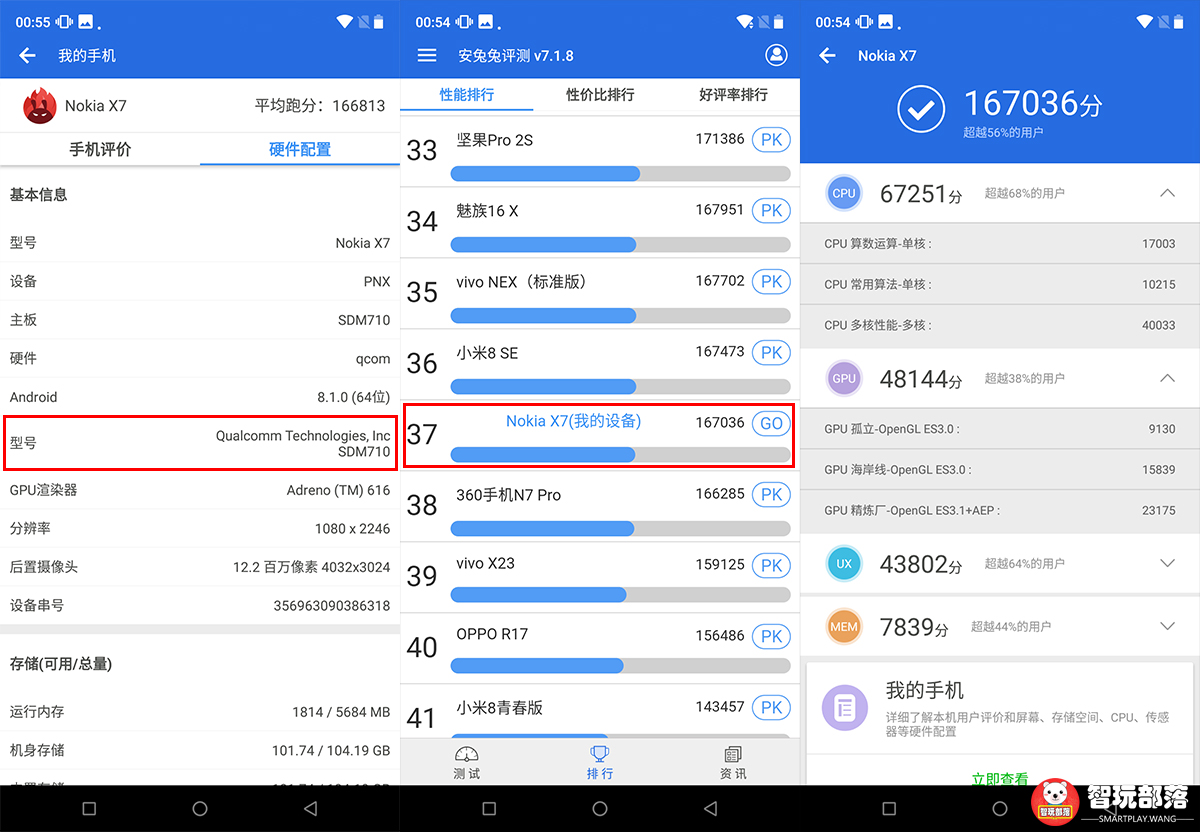The image size is (1200, 832).
Task: Tap back arrow beside Nokia X7 title
Action: [827, 56]
